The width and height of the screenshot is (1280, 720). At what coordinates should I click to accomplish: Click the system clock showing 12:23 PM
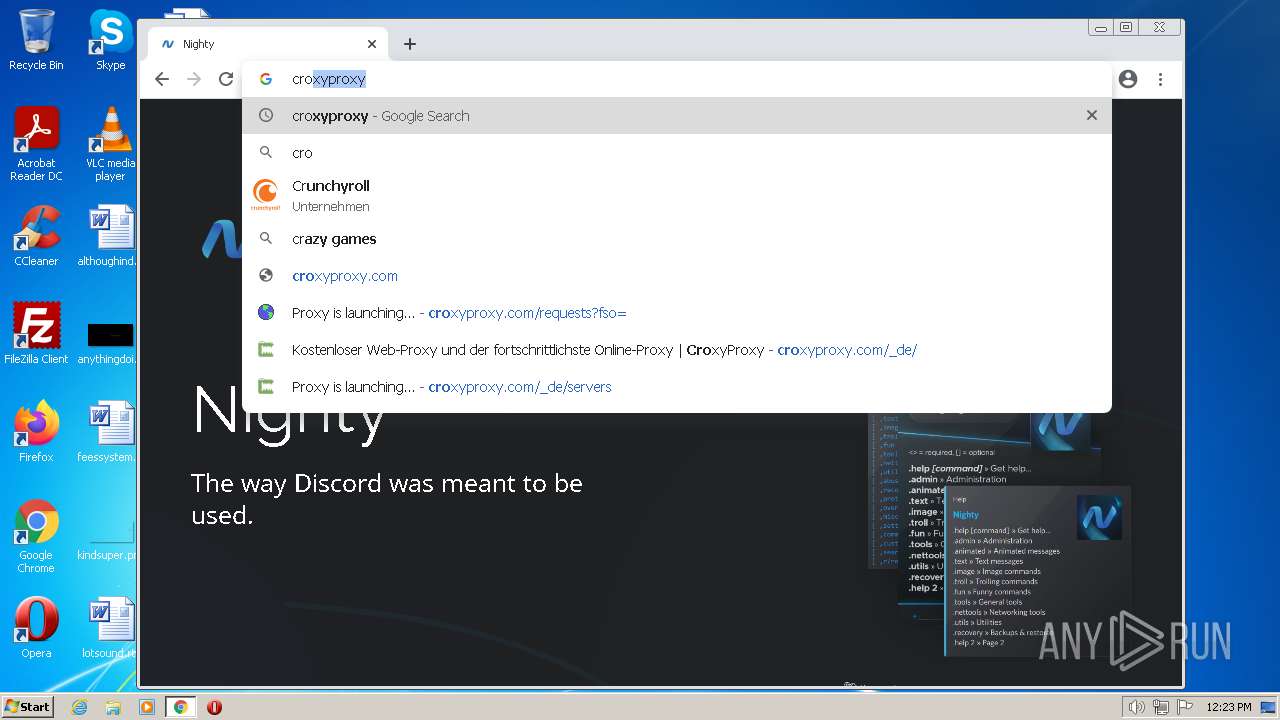1229,707
